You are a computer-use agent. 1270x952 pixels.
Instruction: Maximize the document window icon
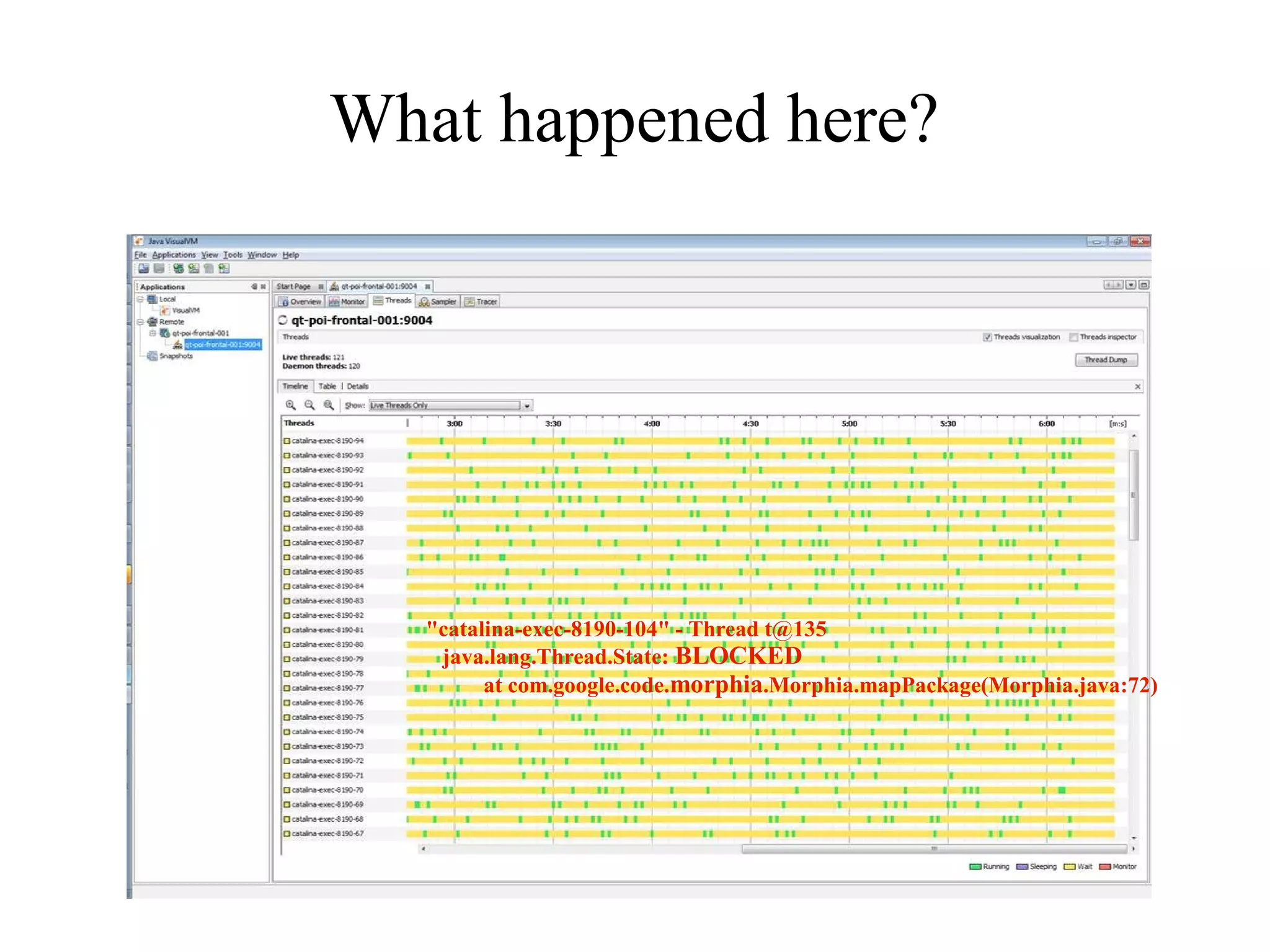1144,285
